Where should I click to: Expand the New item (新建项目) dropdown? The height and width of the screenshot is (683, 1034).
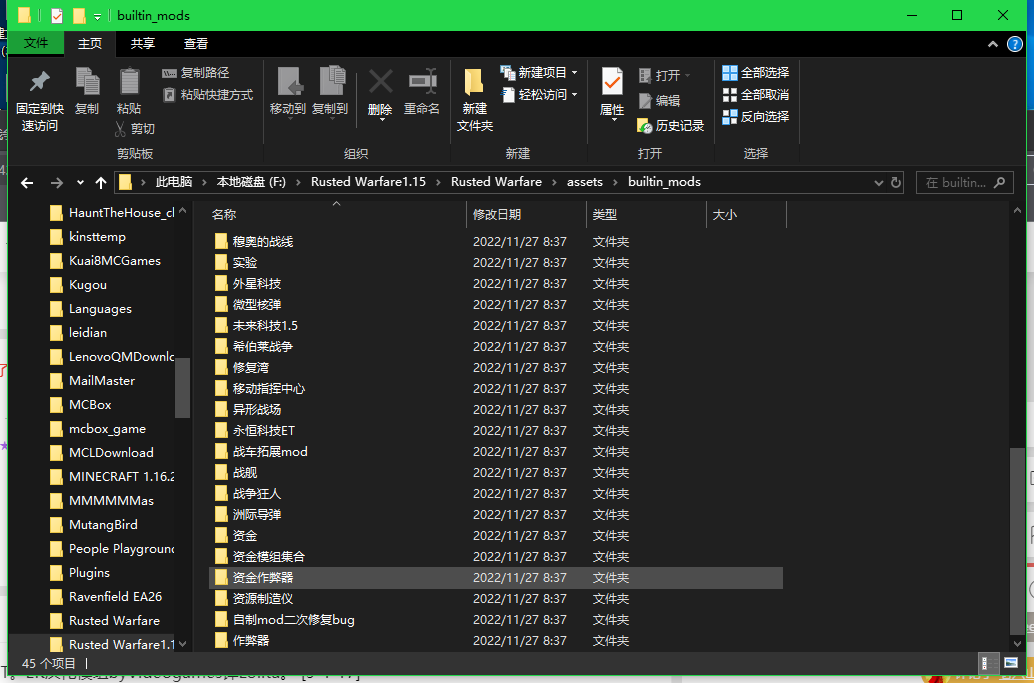click(x=574, y=73)
